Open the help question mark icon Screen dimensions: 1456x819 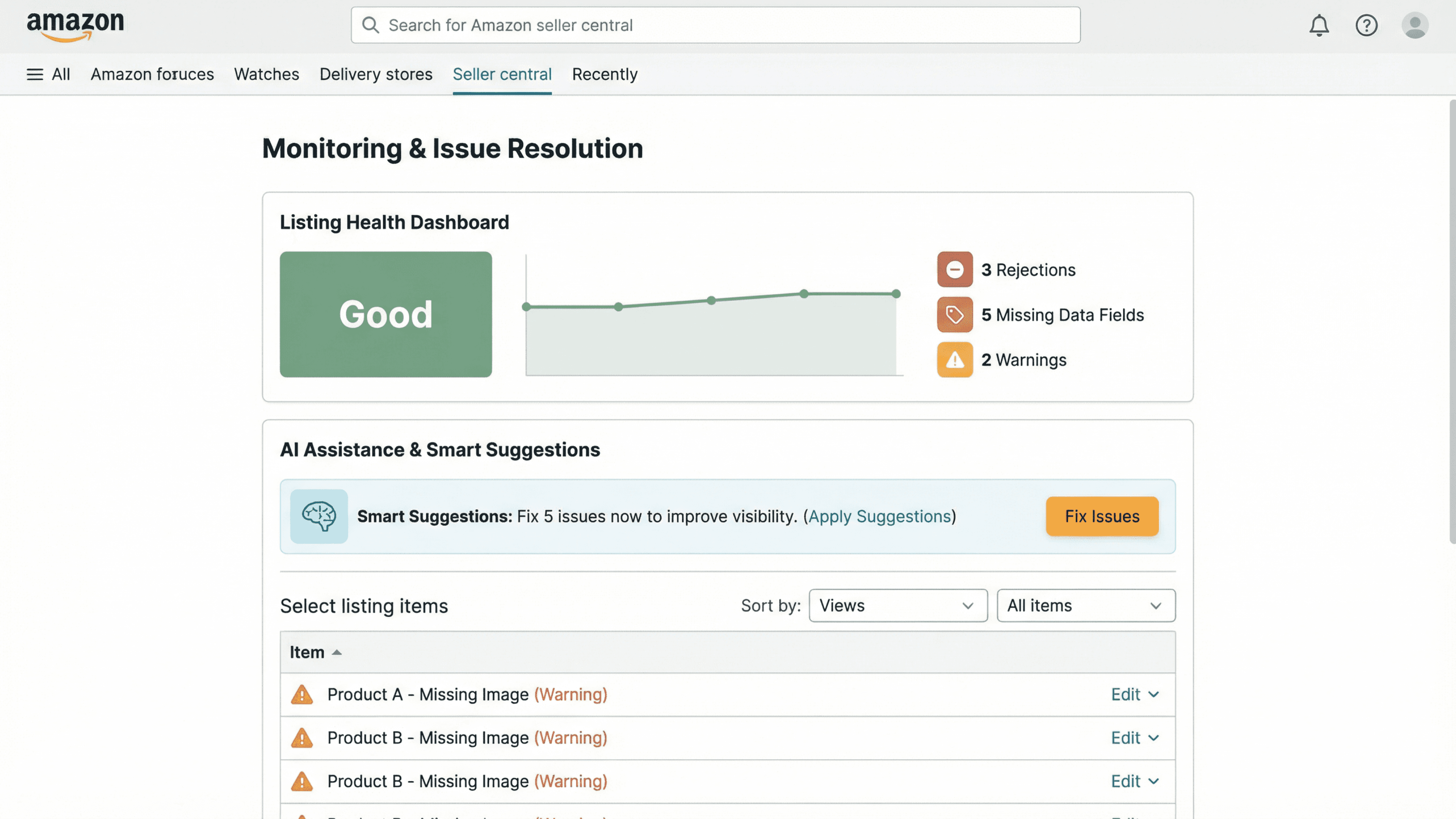coord(1366,25)
